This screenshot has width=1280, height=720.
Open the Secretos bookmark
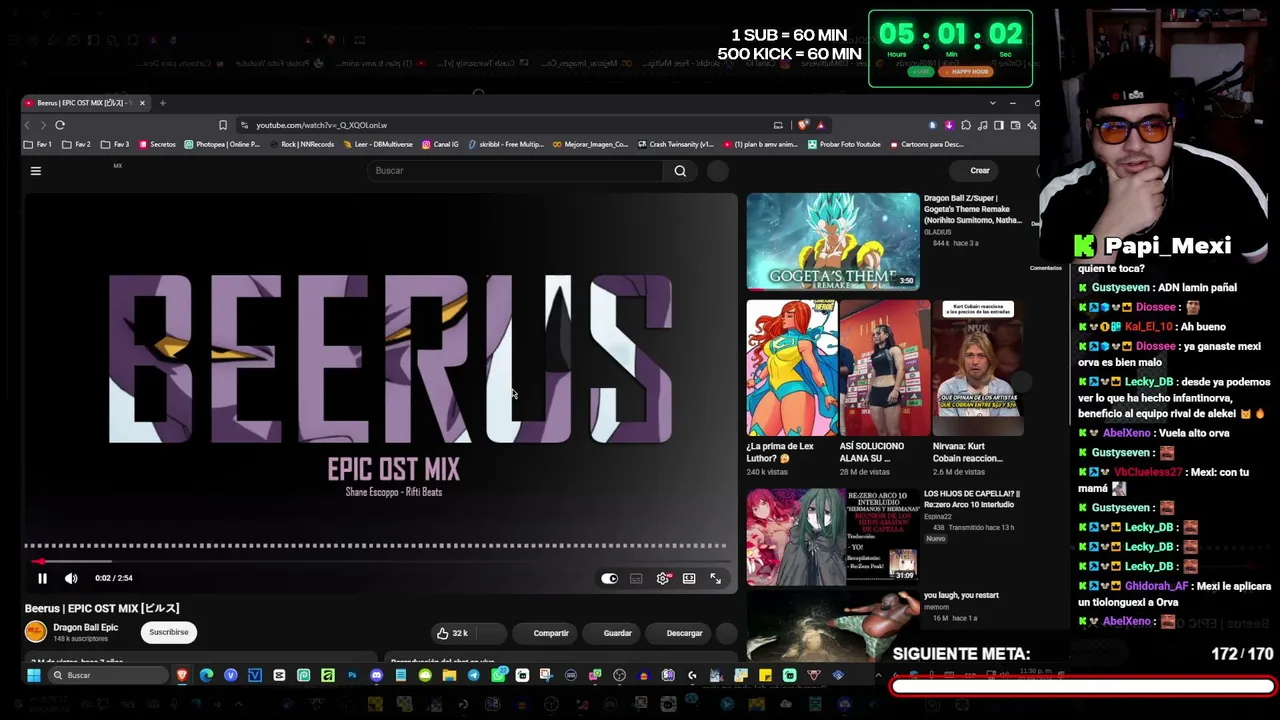pos(157,145)
